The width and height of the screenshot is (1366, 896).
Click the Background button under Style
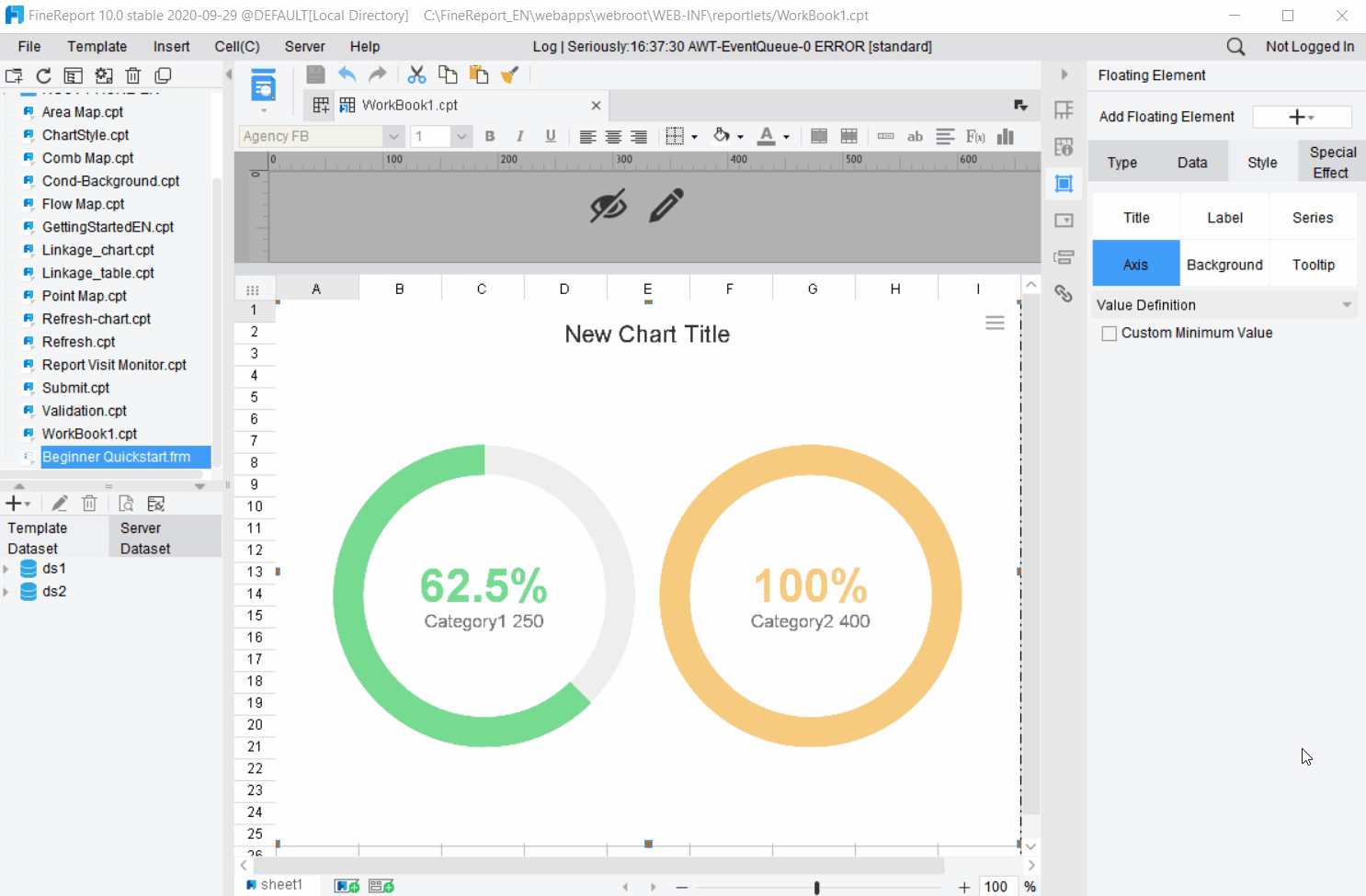(x=1224, y=264)
